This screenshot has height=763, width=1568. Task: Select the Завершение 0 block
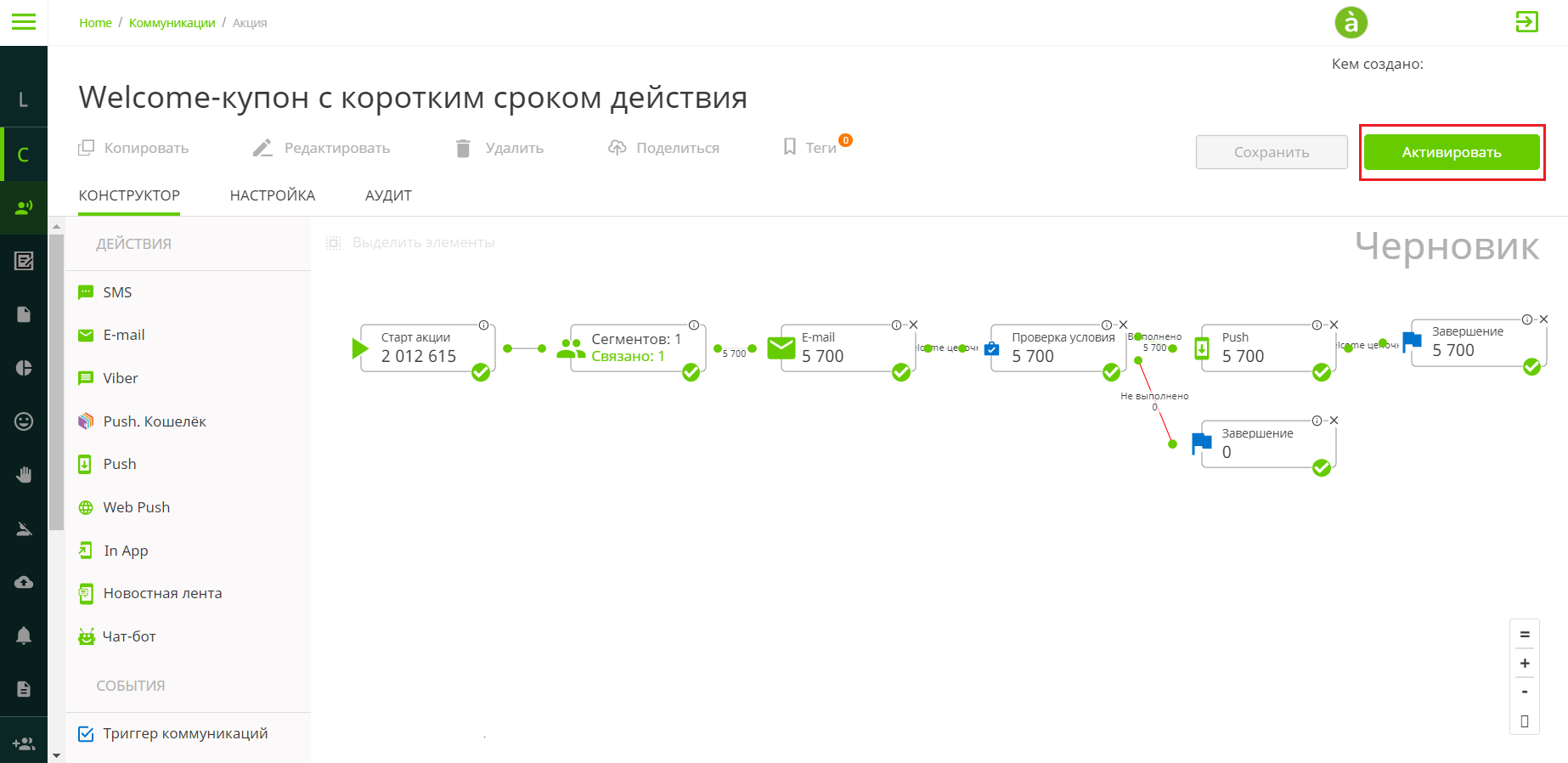1268,444
